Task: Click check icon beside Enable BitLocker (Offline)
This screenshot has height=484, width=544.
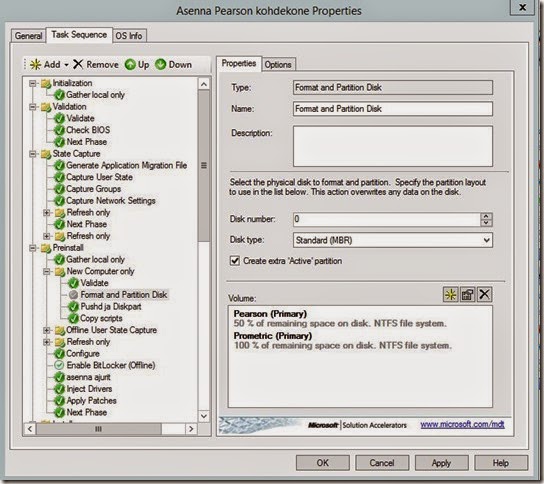Action: point(59,365)
